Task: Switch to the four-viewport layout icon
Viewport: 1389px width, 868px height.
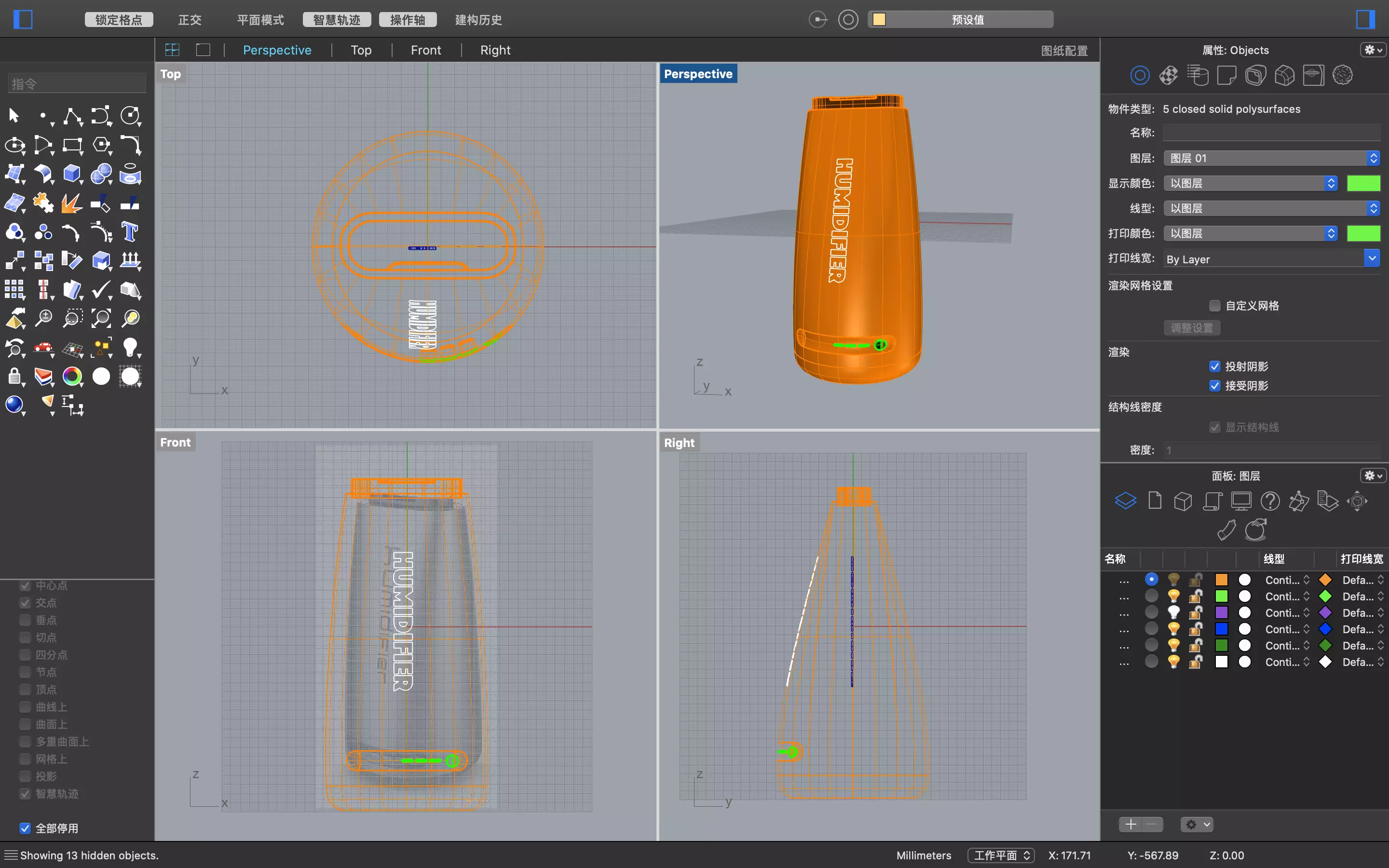Action: coord(172,50)
